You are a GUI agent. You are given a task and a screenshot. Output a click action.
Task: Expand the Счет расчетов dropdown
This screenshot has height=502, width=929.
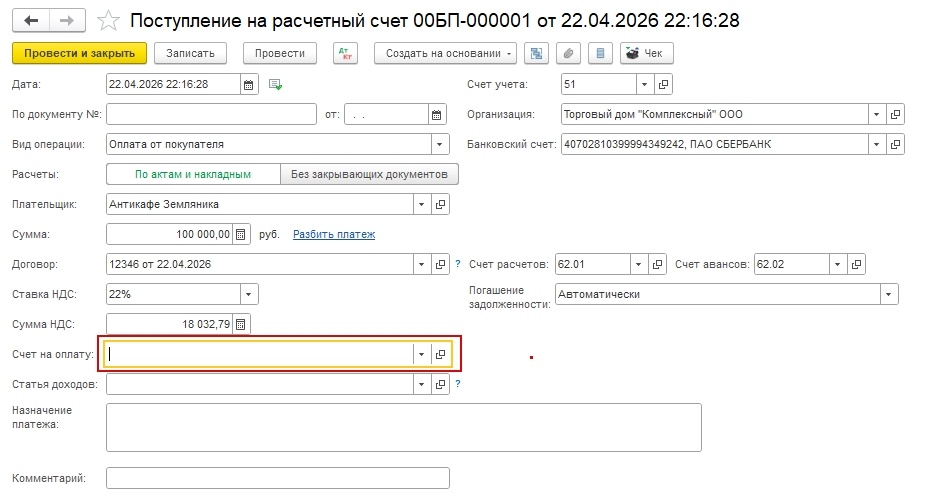click(x=638, y=264)
